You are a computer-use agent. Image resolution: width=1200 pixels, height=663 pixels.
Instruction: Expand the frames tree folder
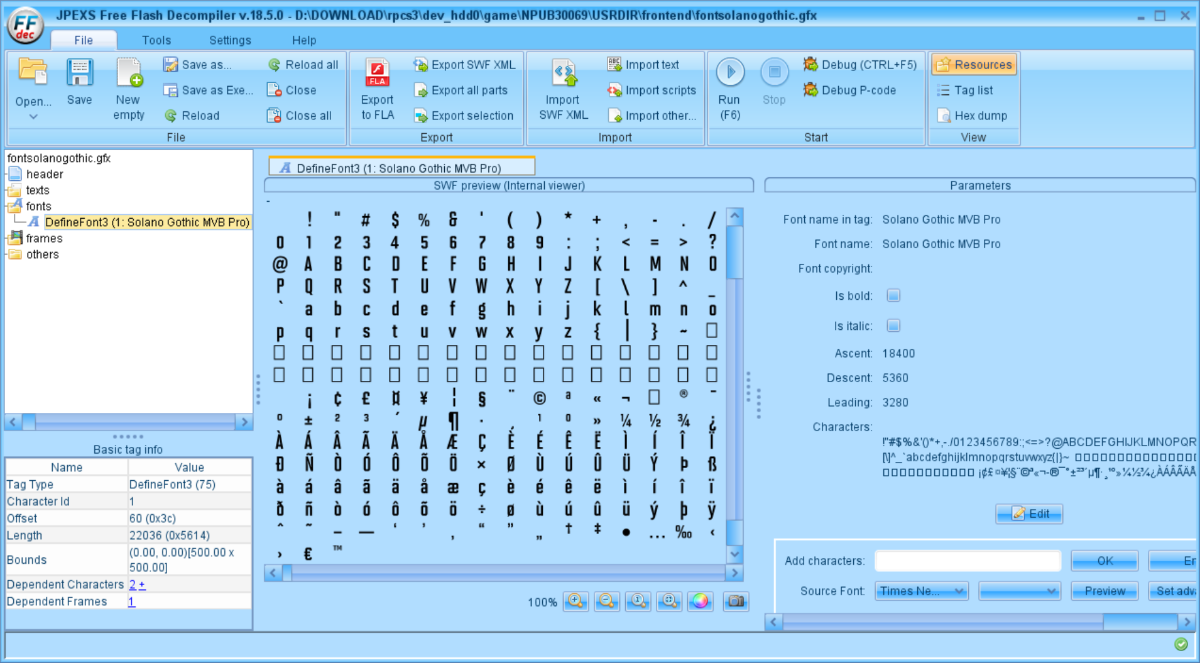[x=15, y=239]
